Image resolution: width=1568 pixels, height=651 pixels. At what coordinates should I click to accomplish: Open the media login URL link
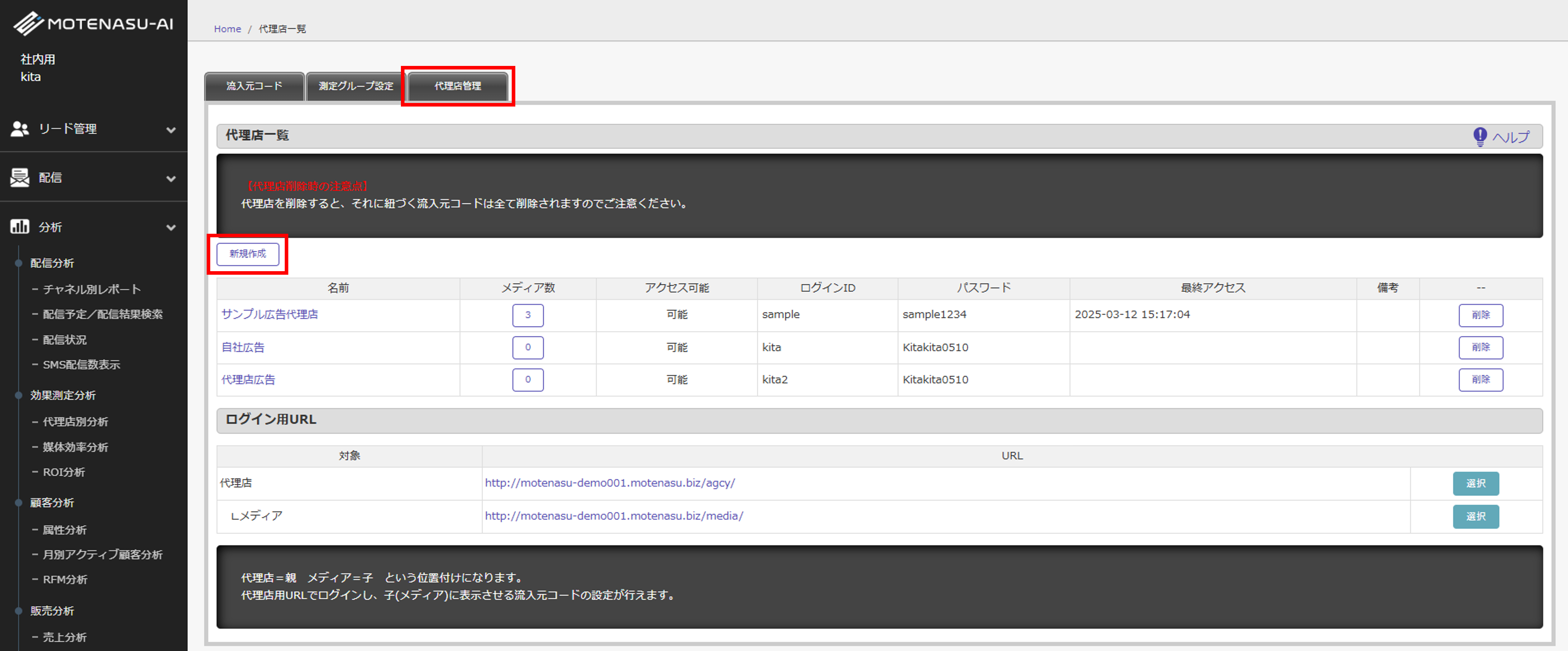tap(614, 516)
